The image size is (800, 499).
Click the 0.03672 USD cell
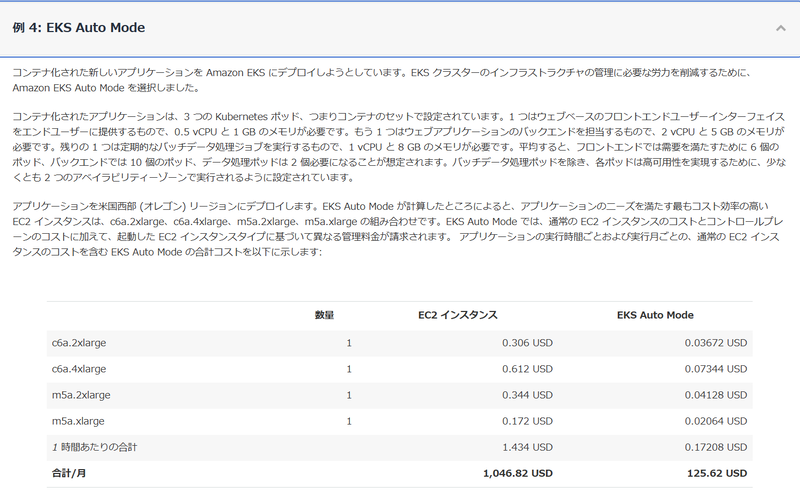tap(716, 343)
